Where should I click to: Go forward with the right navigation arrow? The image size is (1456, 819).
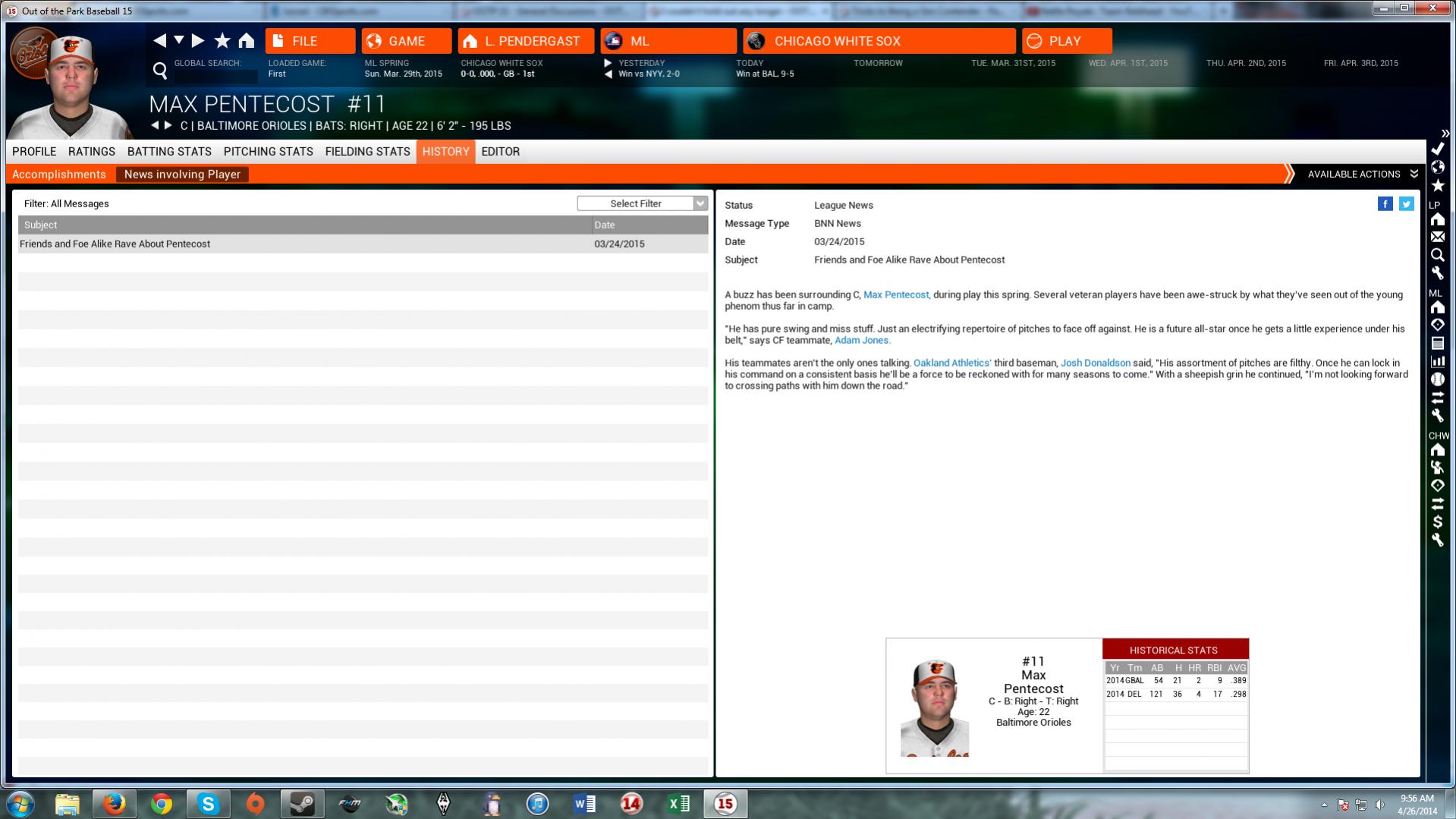(198, 41)
